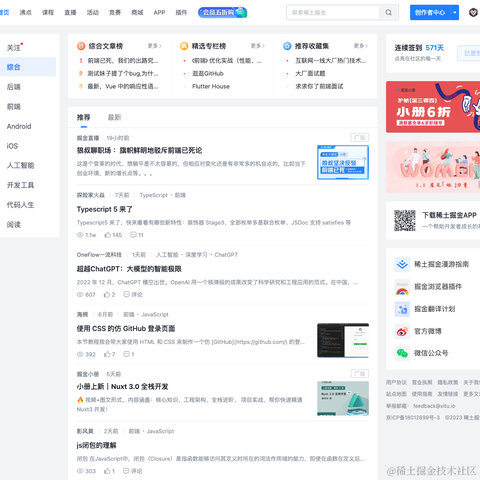Like the 超越ChatGPT article
The height and width of the screenshot is (480, 480).
(107, 295)
